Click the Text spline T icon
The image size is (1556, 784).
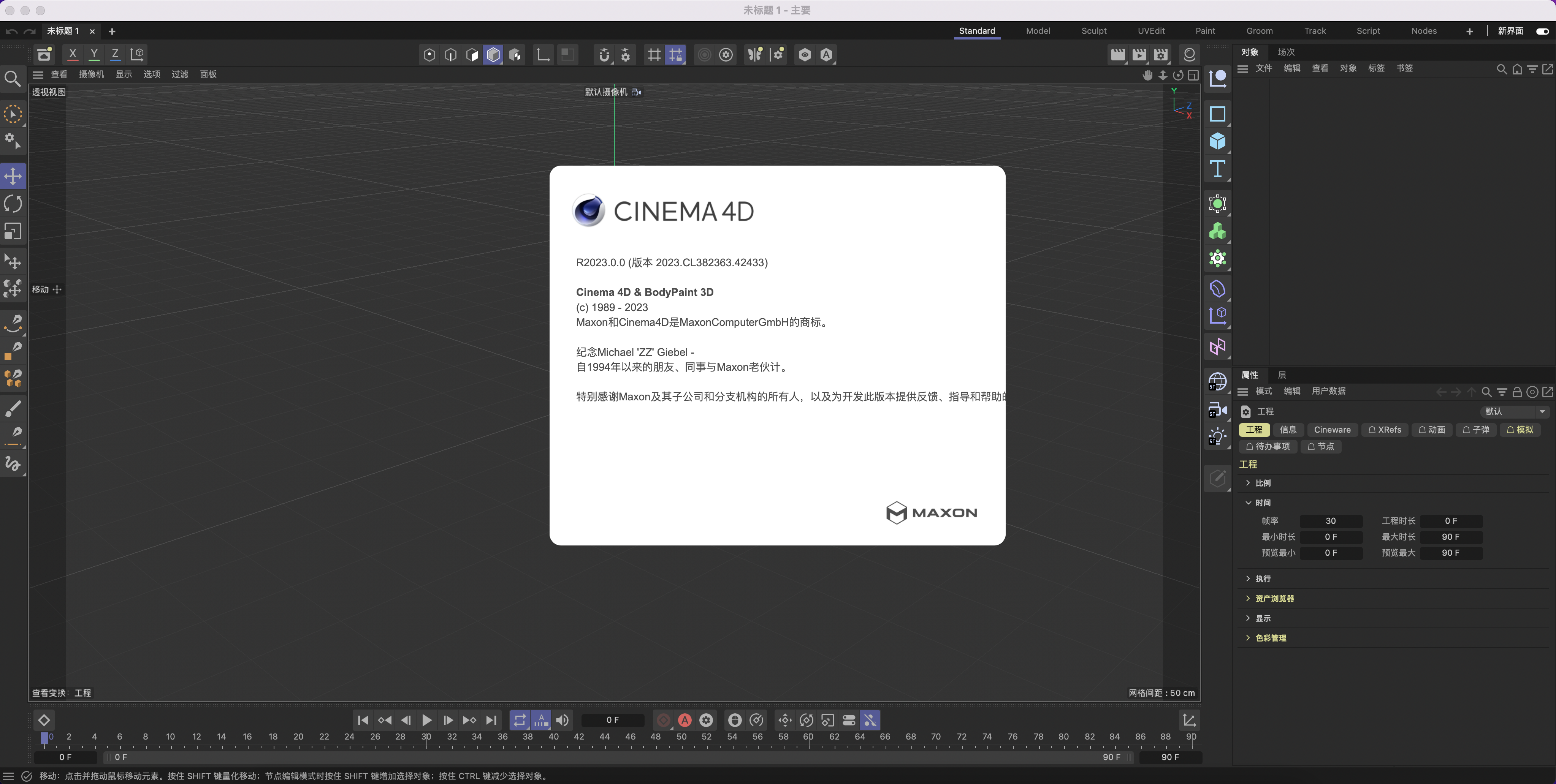pyautogui.click(x=1217, y=169)
